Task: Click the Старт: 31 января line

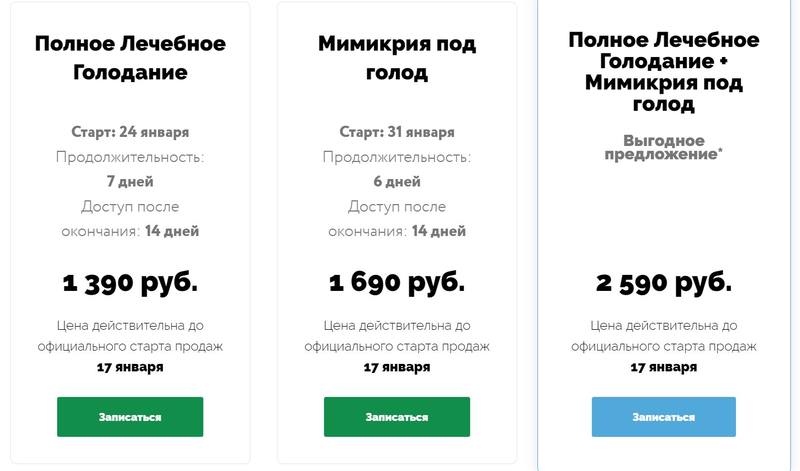Action: pos(397,132)
